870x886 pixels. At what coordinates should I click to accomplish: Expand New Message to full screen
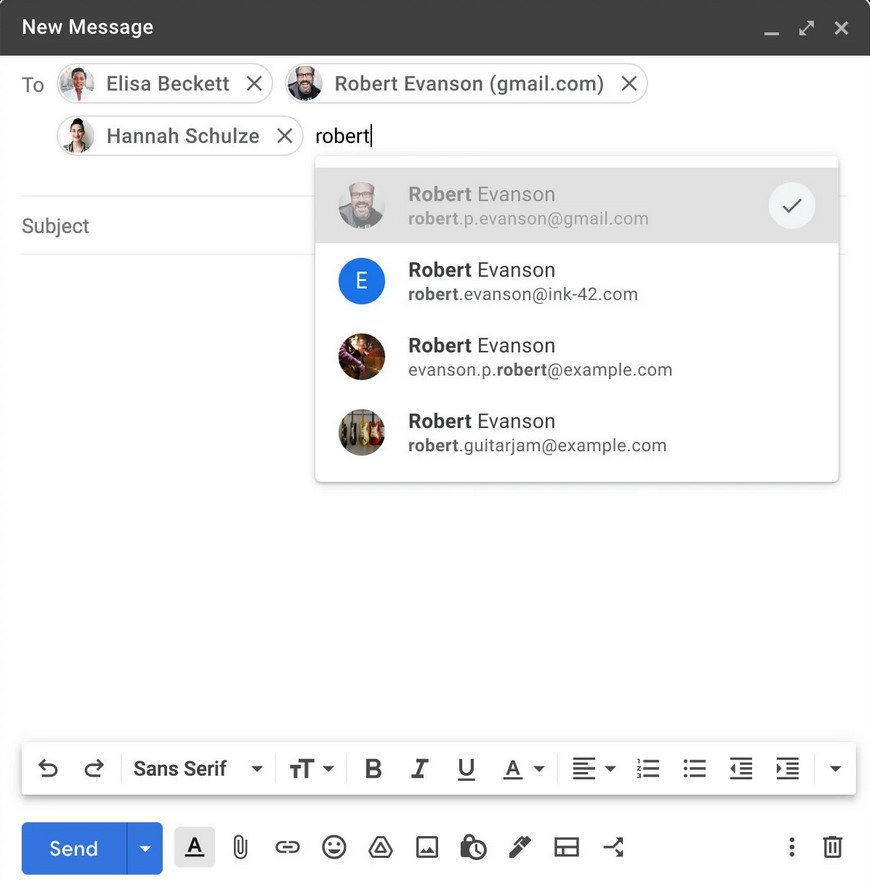click(807, 28)
